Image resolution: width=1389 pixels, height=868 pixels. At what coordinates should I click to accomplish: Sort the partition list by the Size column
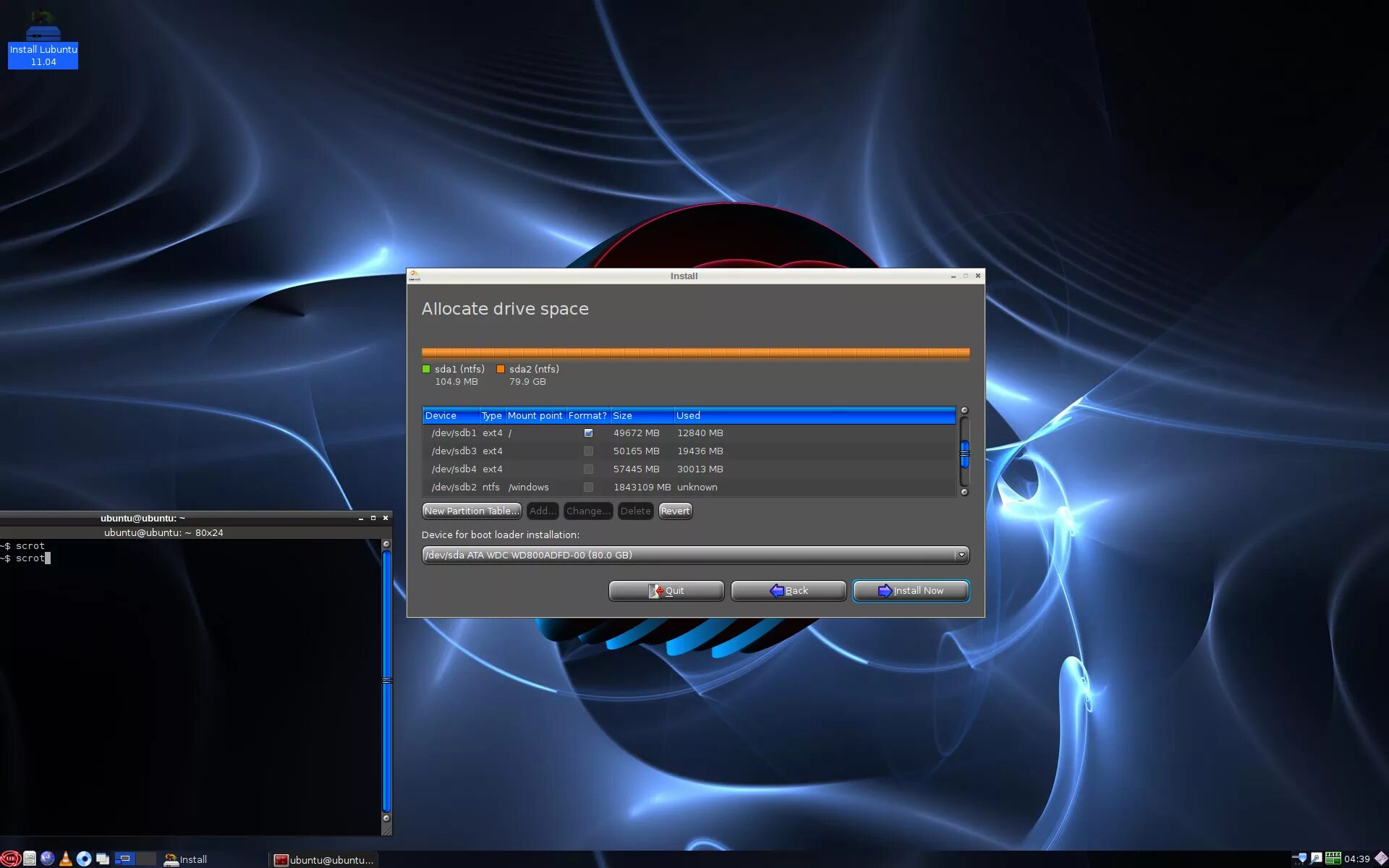(641, 415)
